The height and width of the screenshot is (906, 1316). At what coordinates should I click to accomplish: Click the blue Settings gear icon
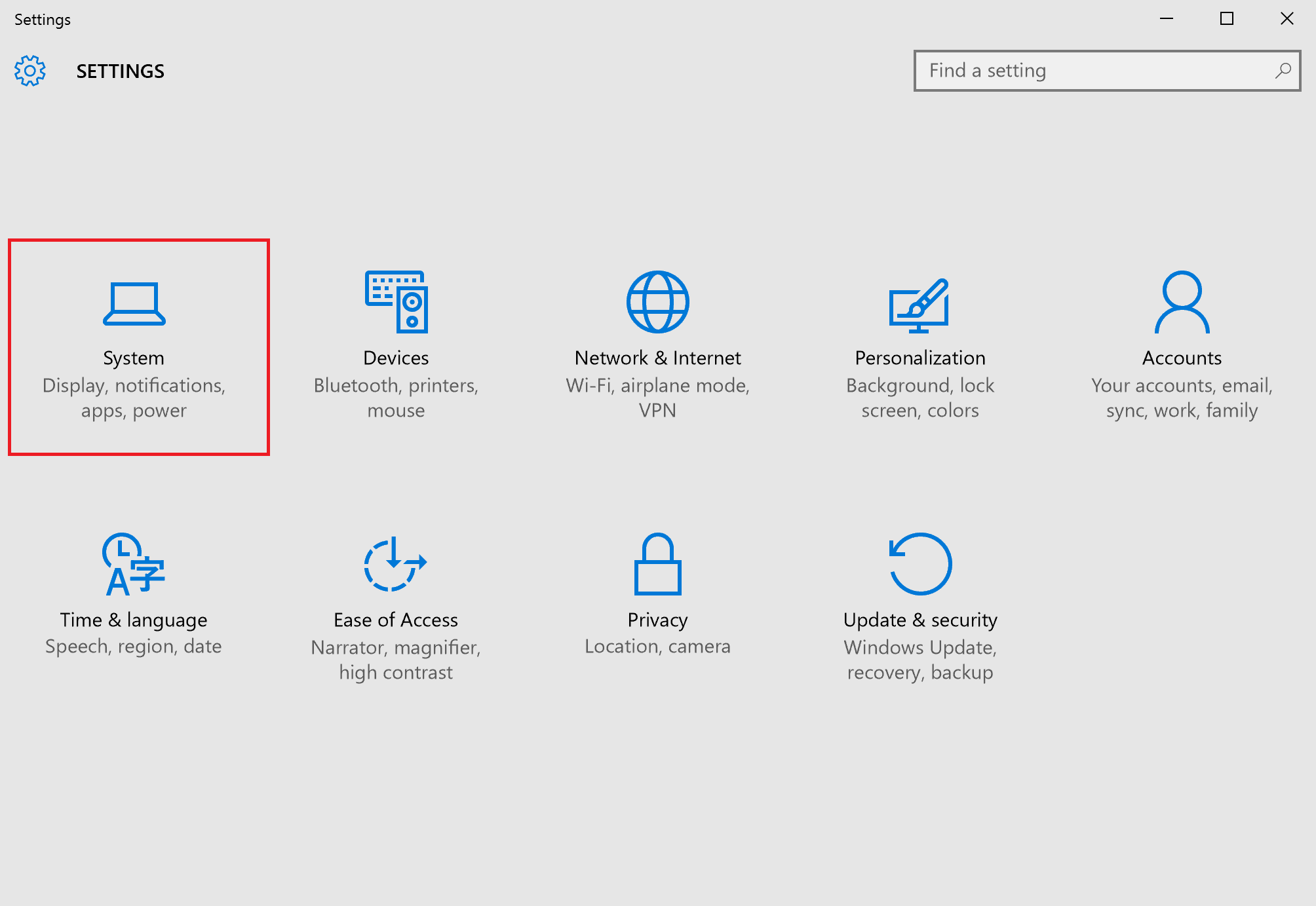tap(30, 71)
